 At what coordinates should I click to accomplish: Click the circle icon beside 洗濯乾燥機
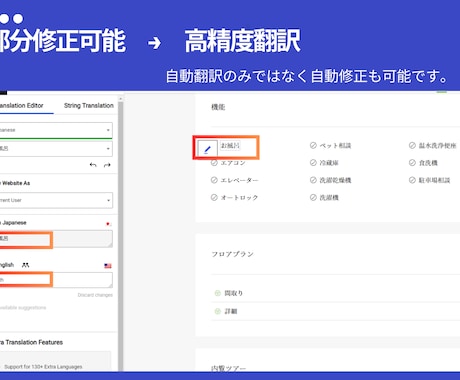[x=313, y=180]
